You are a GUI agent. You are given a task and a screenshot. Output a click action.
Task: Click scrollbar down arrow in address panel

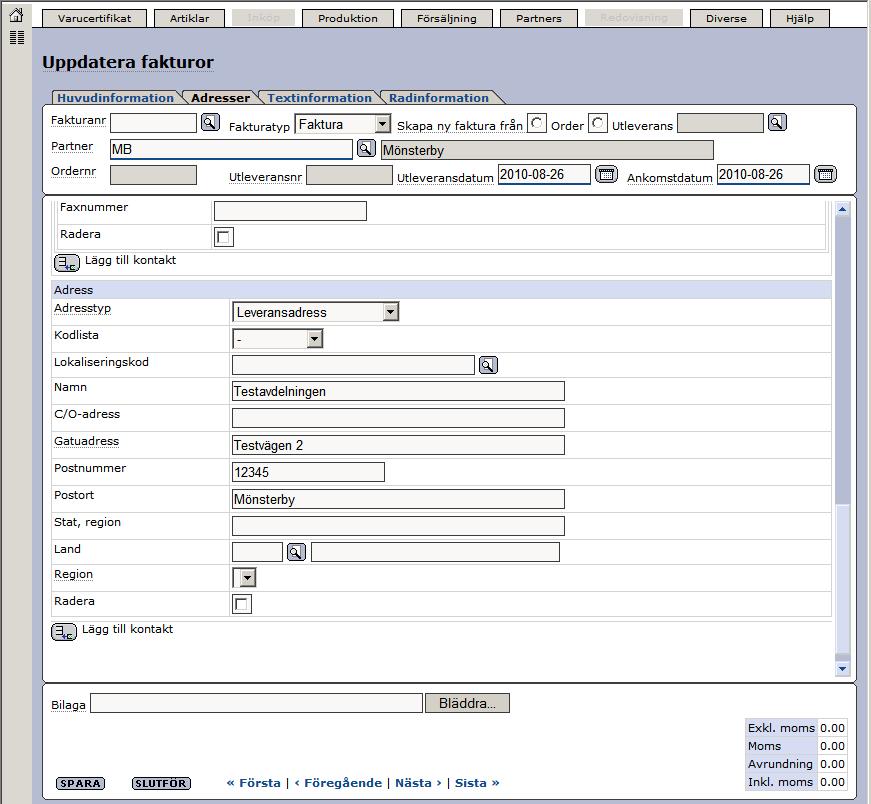(842, 669)
